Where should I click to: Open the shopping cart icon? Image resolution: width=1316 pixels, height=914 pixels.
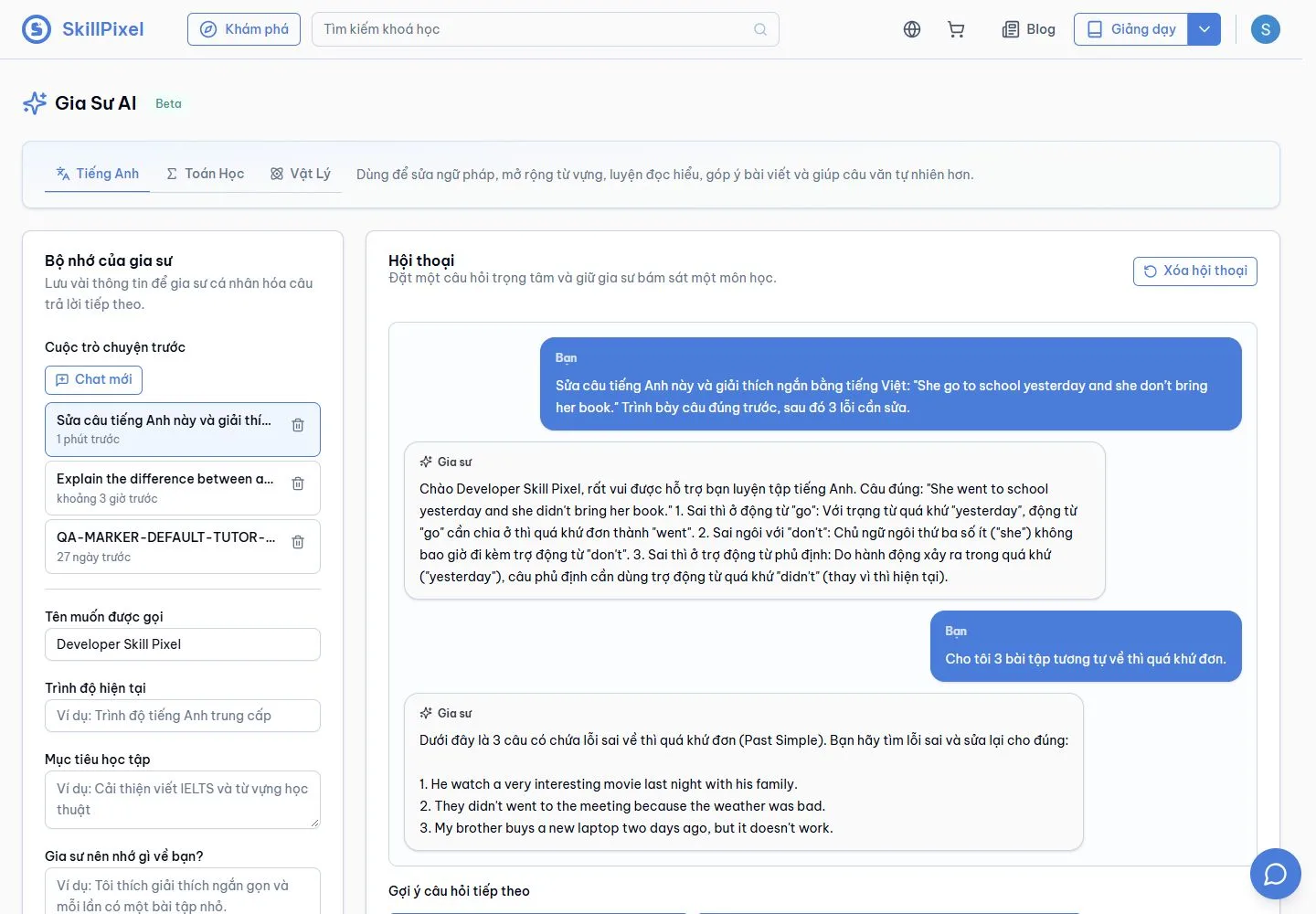pos(956,29)
